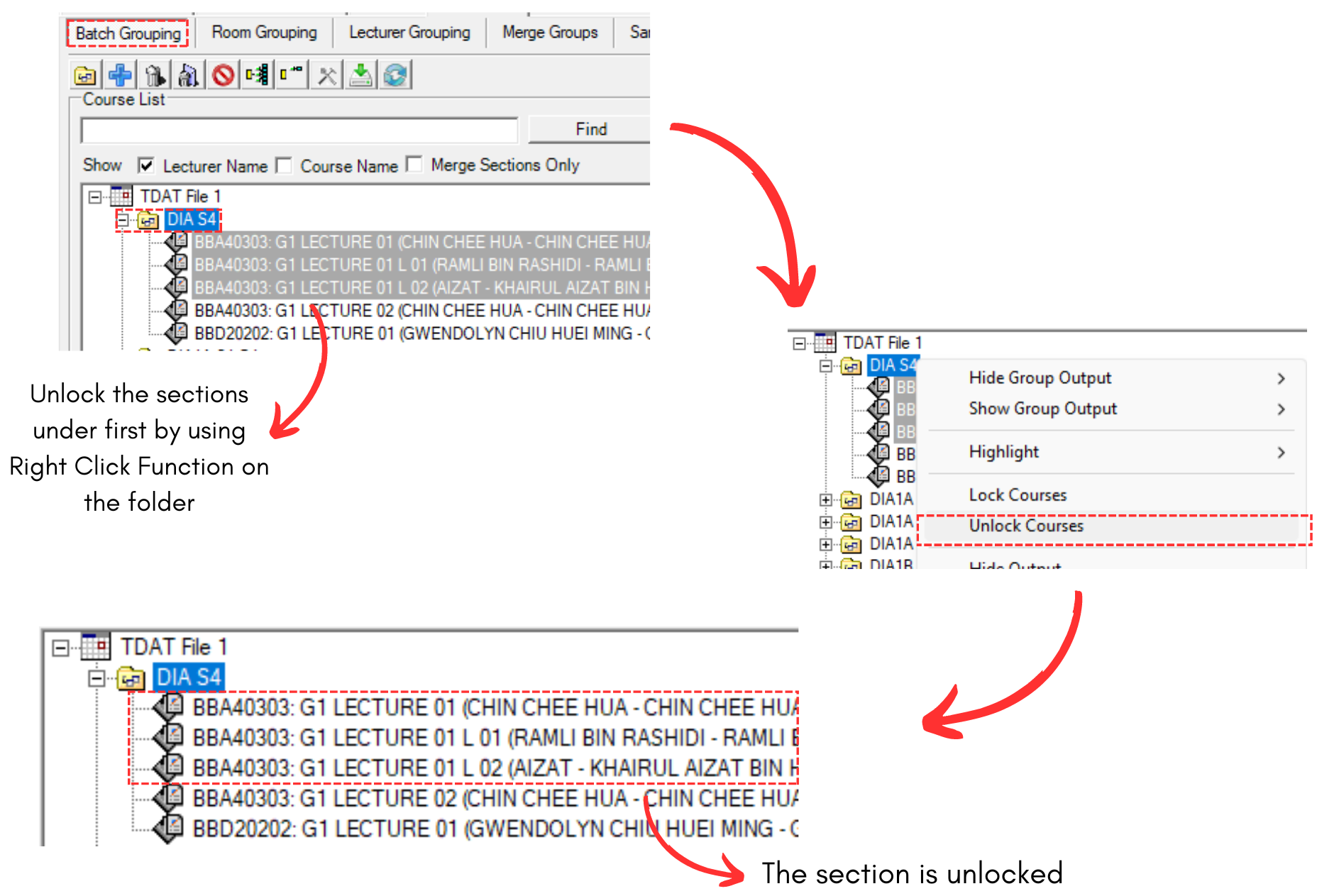This screenshot has width=1317, height=896.
Task: Click the red prohibit circle icon
Action: (x=224, y=74)
